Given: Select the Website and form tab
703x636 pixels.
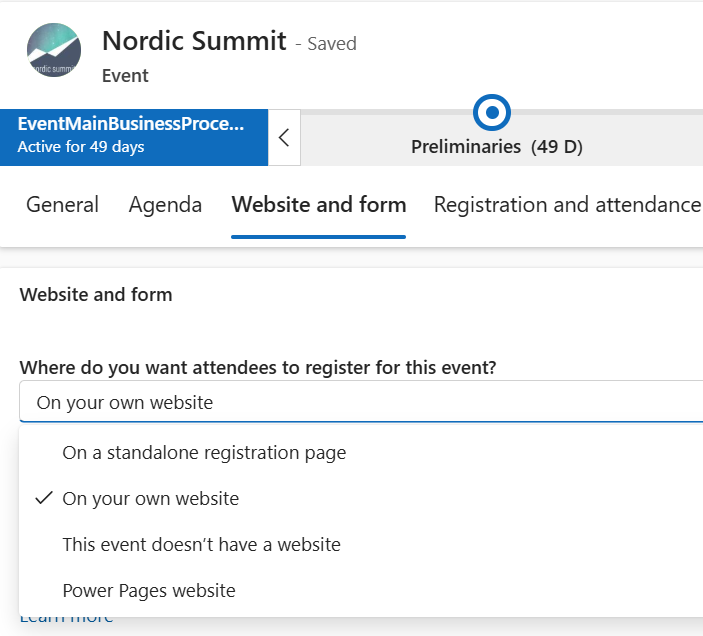Looking at the screenshot, I should (x=319, y=205).
